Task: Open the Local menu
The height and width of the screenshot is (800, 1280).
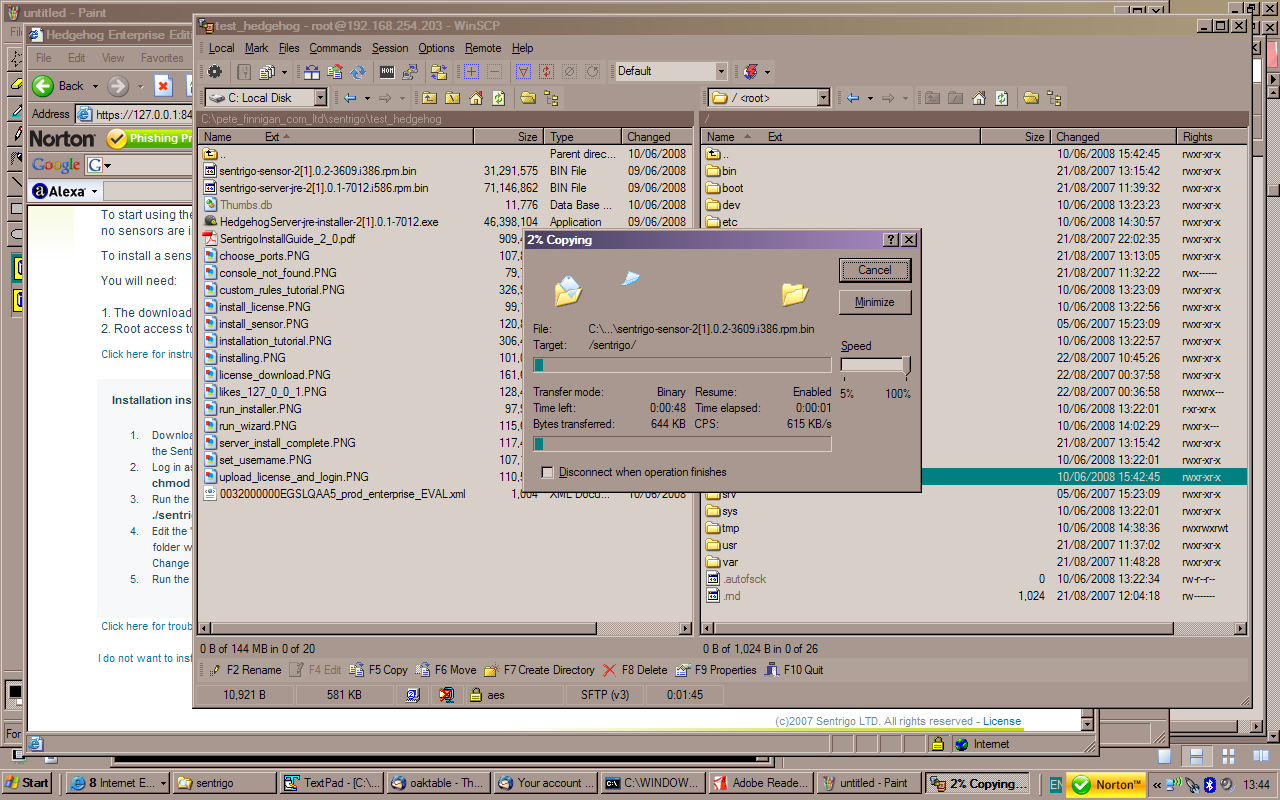Action: [x=222, y=48]
